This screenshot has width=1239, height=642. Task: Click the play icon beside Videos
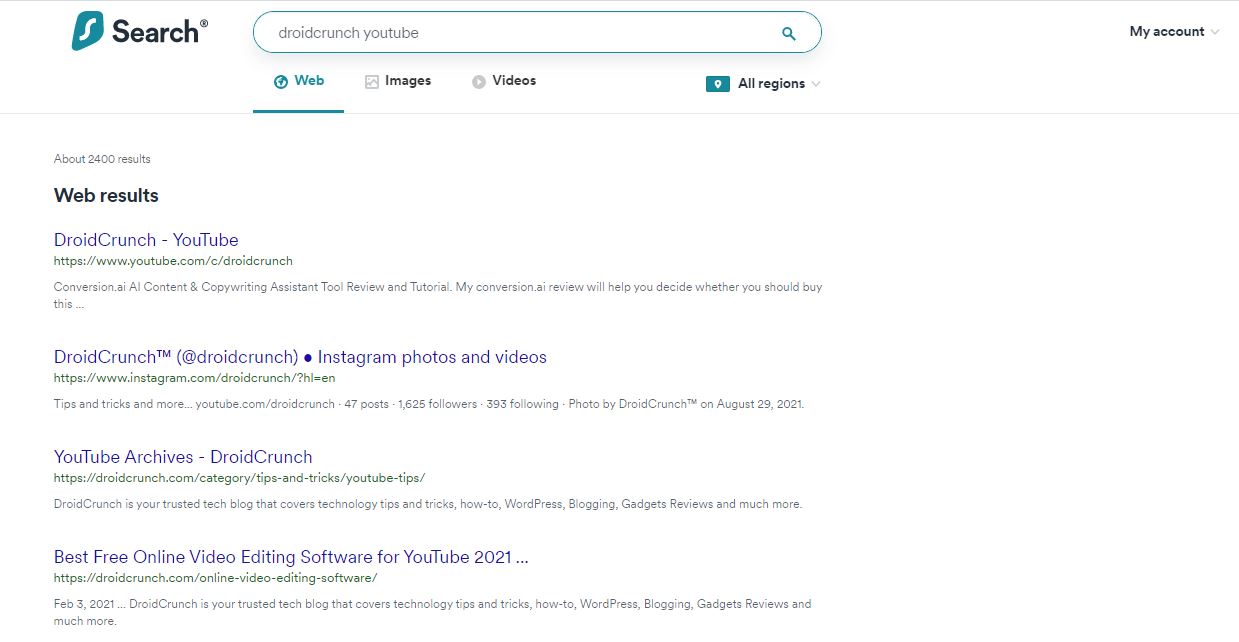[x=479, y=82]
